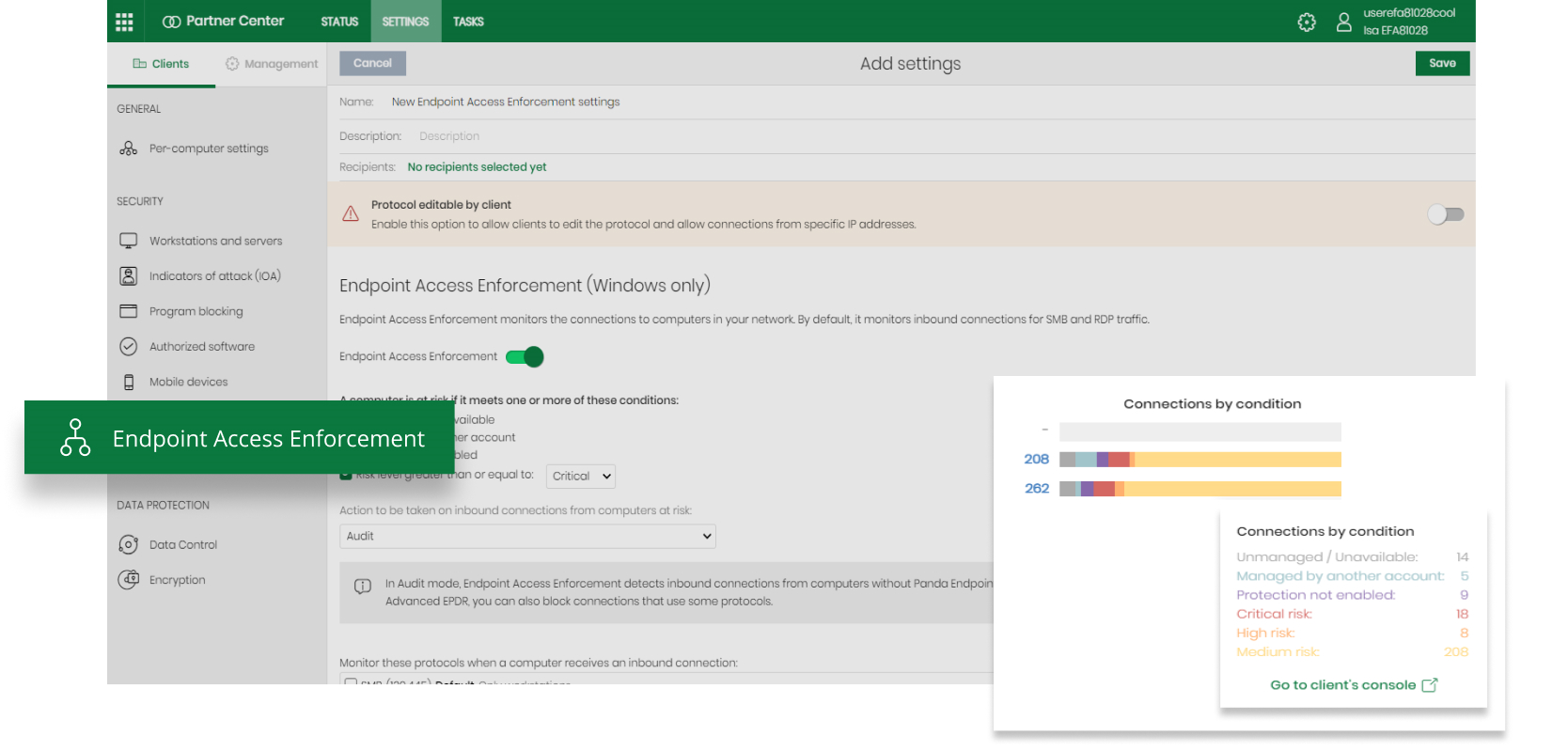Open Encryption lock icon

(129, 580)
